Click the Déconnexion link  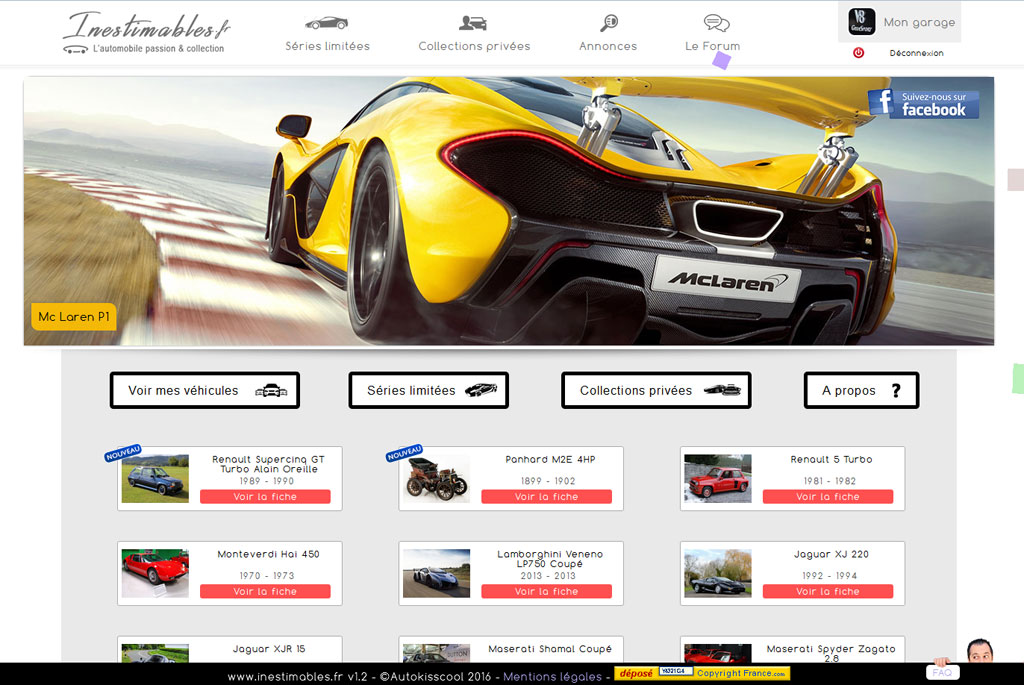click(x=916, y=54)
